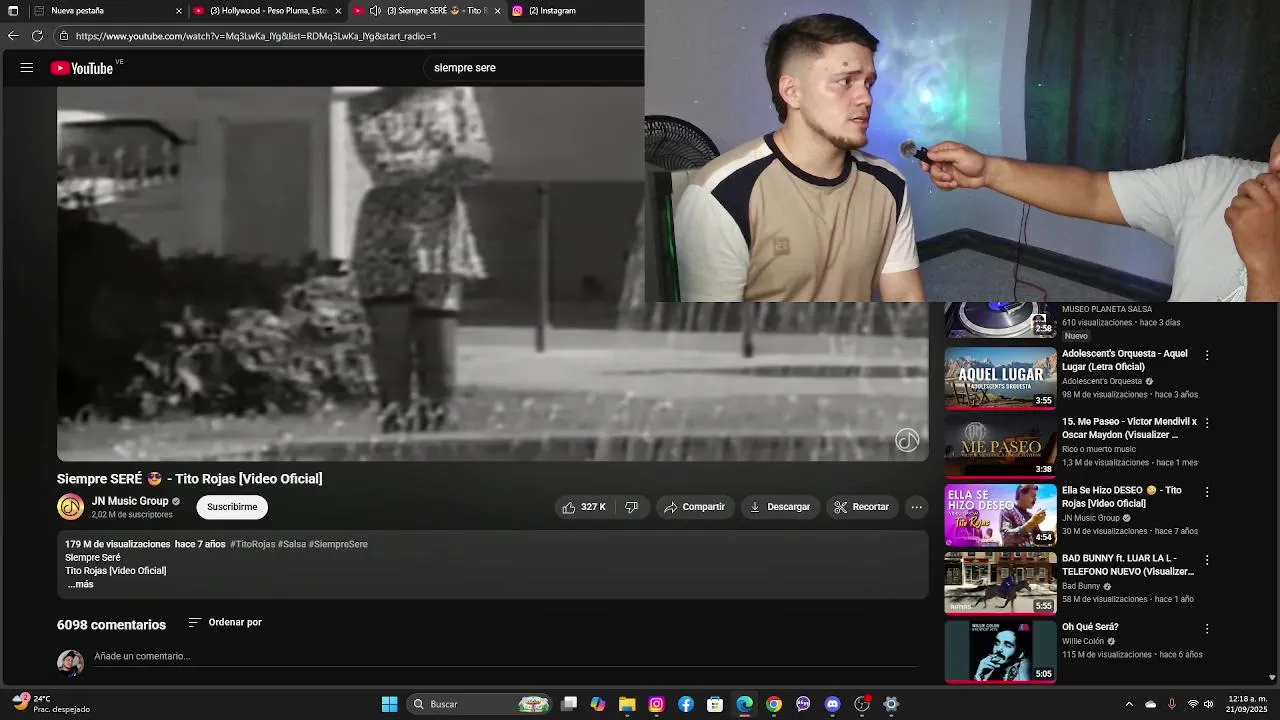This screenshot has width=1280, height=720.
Task: Open Adolescent's Orquesta - Aquel Lugar title
Action: [x=1125, y=360]
